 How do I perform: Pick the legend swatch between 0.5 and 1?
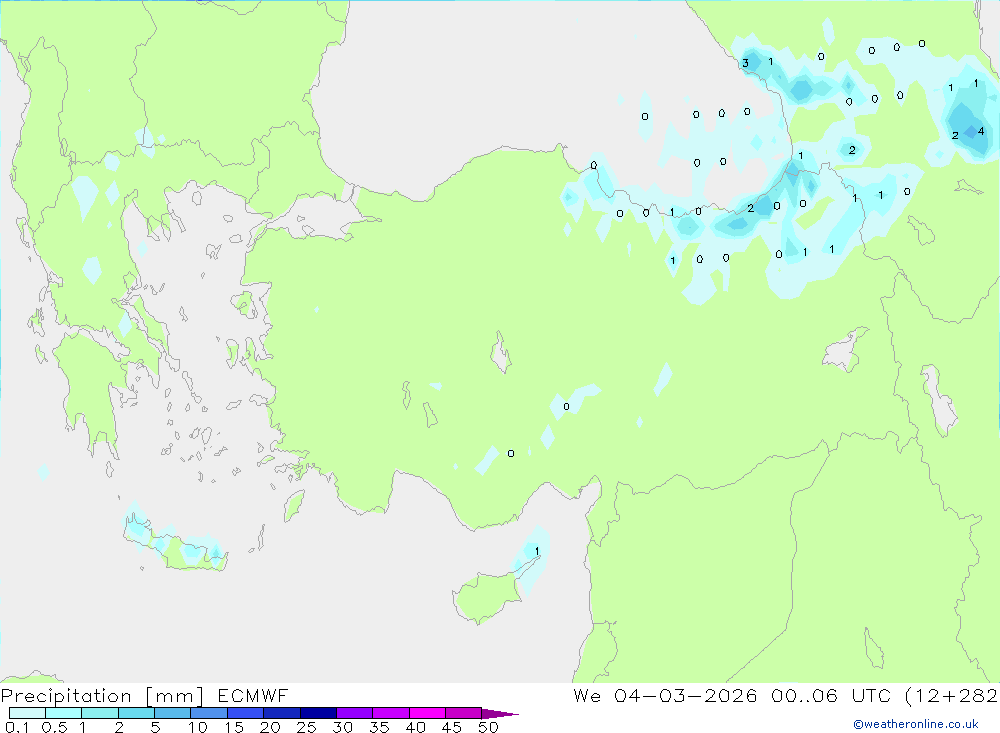[64, 713]
